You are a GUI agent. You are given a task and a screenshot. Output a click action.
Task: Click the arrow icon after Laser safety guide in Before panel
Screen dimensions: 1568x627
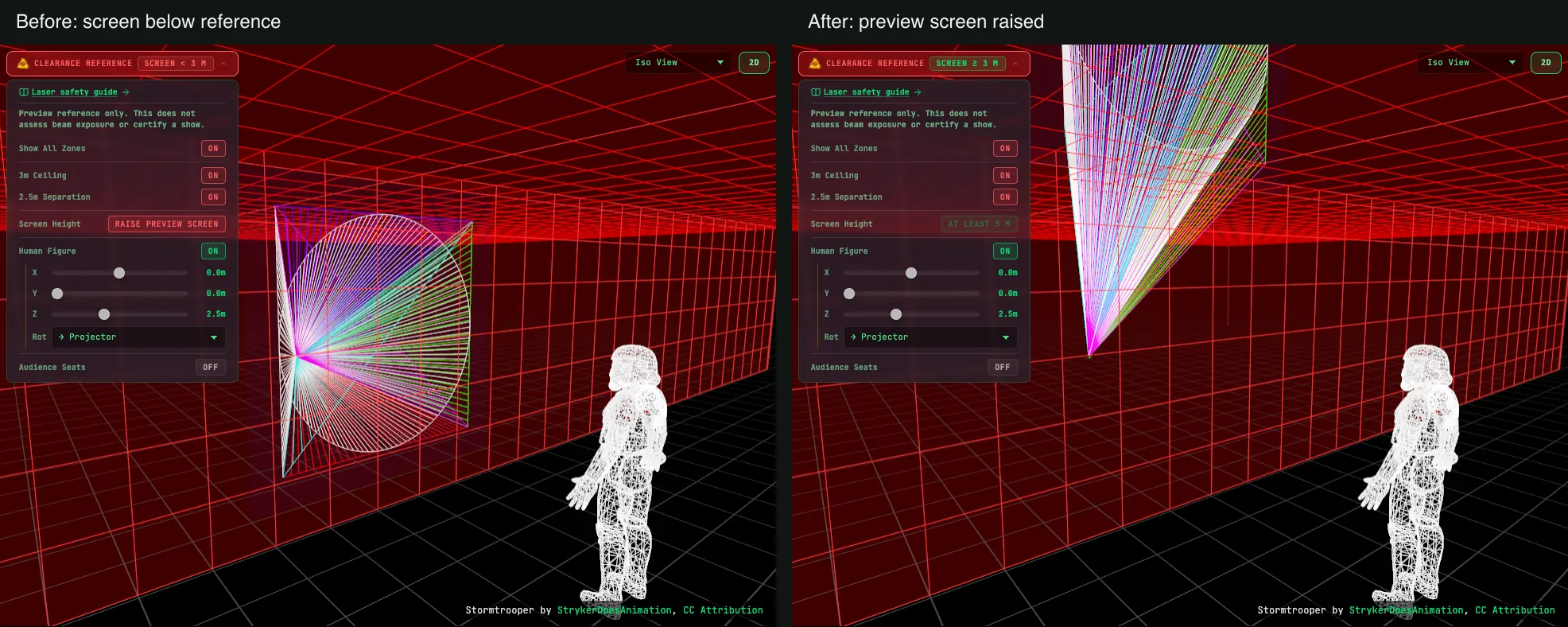126,92
